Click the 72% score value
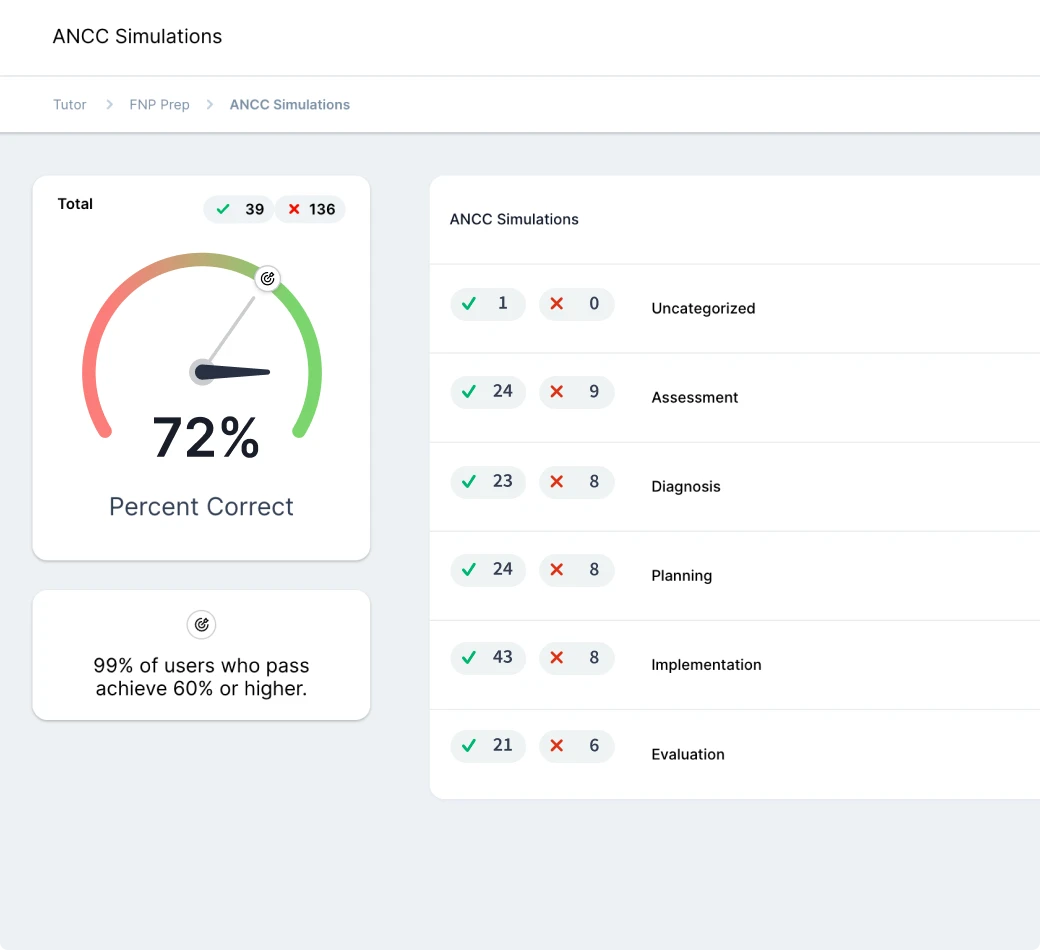The image size is (1040, 950). click(206, 437)
